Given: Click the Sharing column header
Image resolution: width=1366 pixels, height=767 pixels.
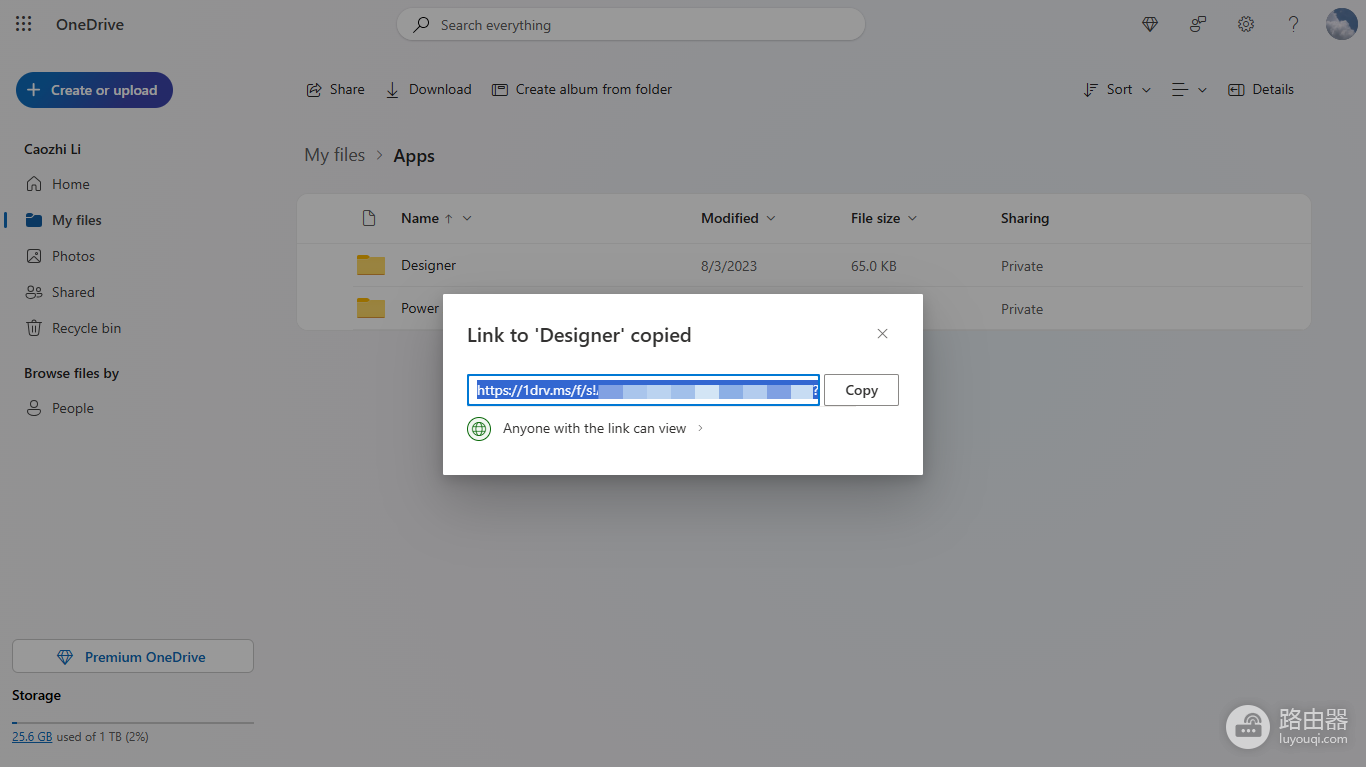Looking at the screenshot, I should [x=1025, y=218].
